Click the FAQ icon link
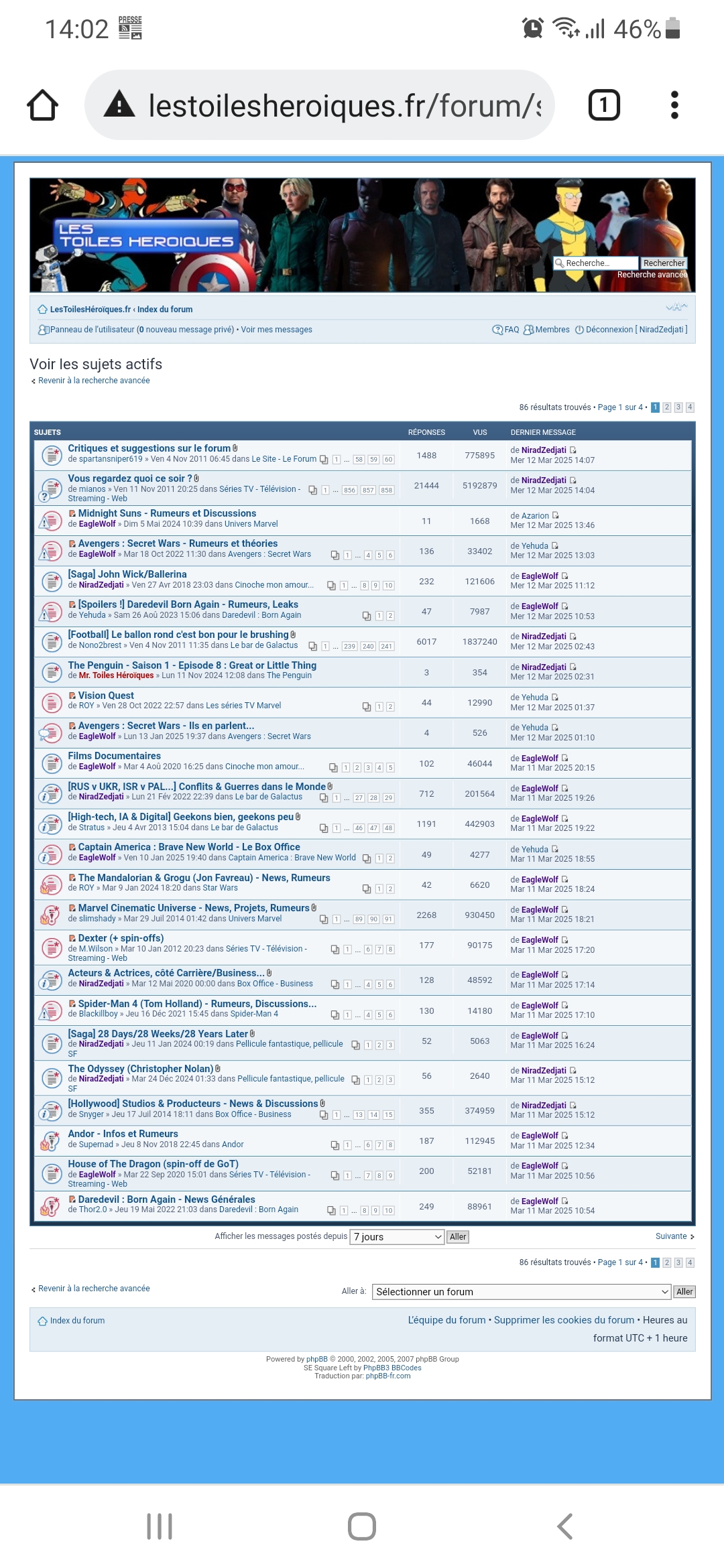This screenshot has height=1568, width=724. click(497, 330)
